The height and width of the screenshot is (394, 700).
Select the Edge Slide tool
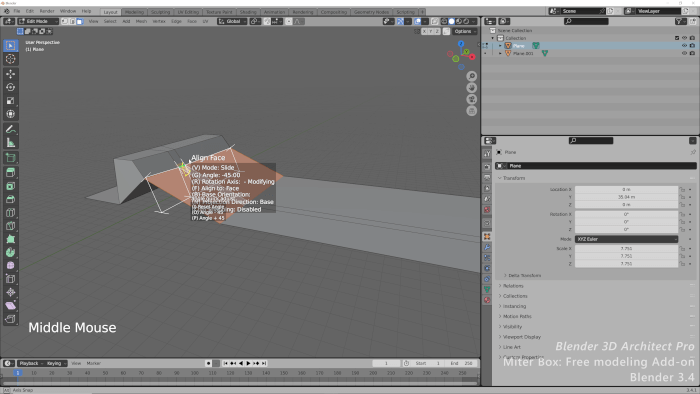(x=11, y=279)
